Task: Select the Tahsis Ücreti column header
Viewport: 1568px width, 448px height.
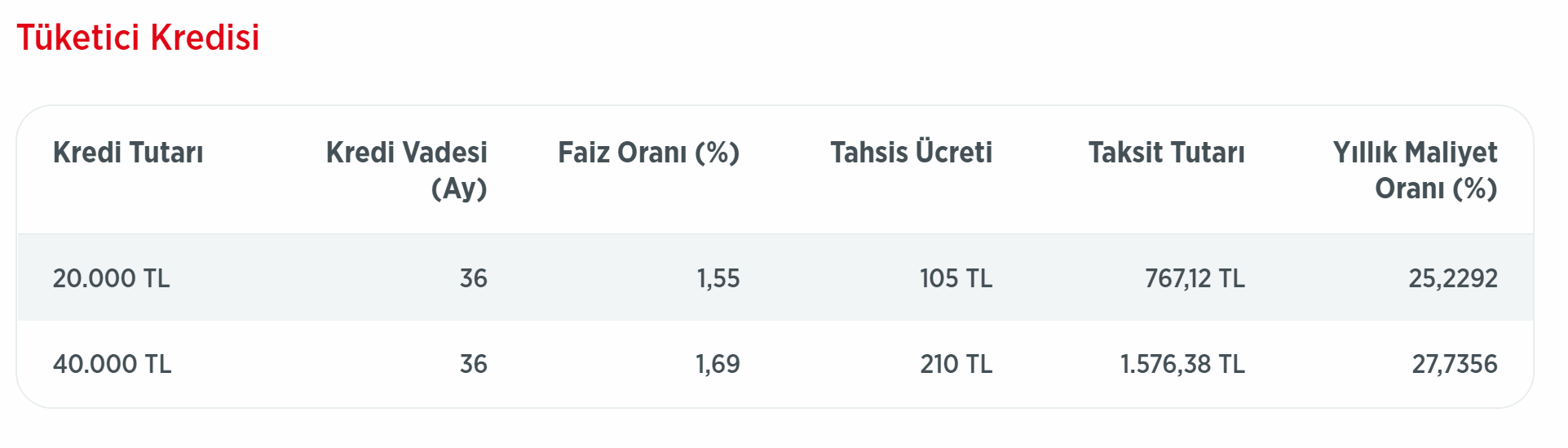Action: pos(911,153)
